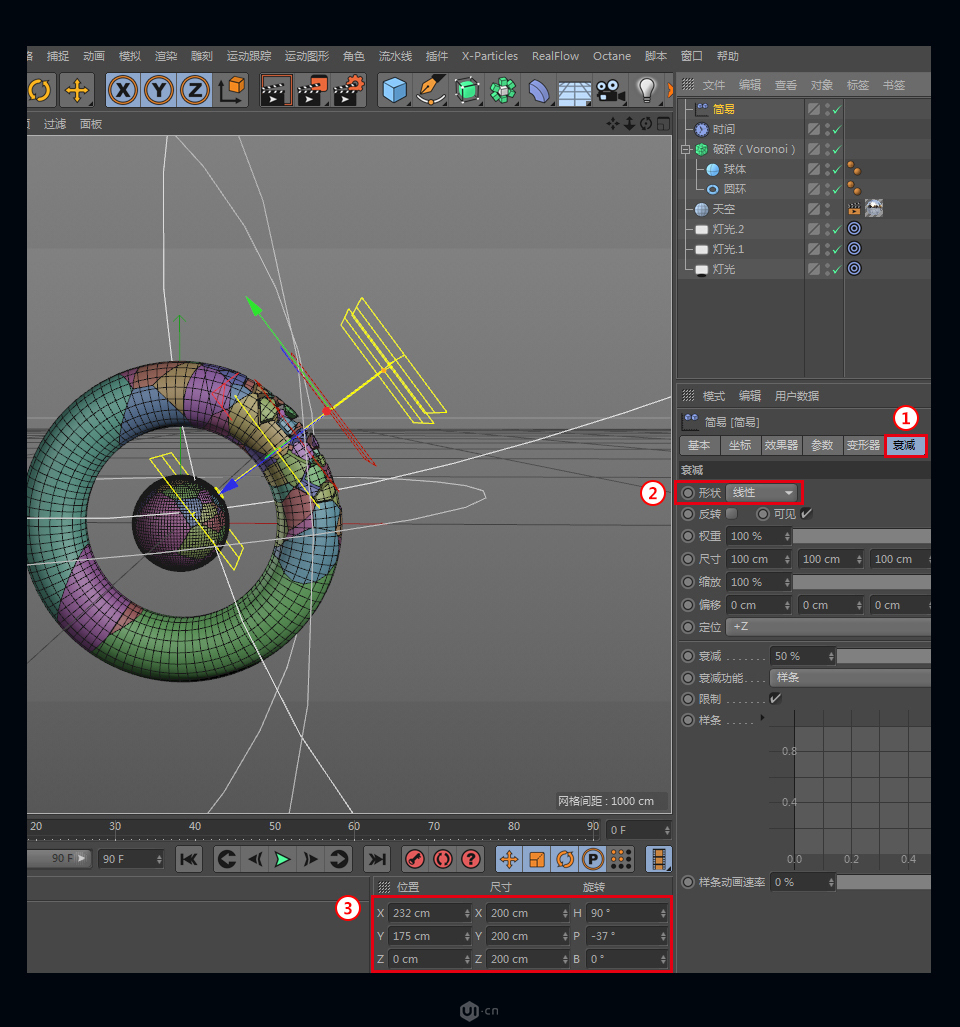Open the X-Particles menu
The width and height of the screenshot is (960, 1027).
[x=489, y=56]
